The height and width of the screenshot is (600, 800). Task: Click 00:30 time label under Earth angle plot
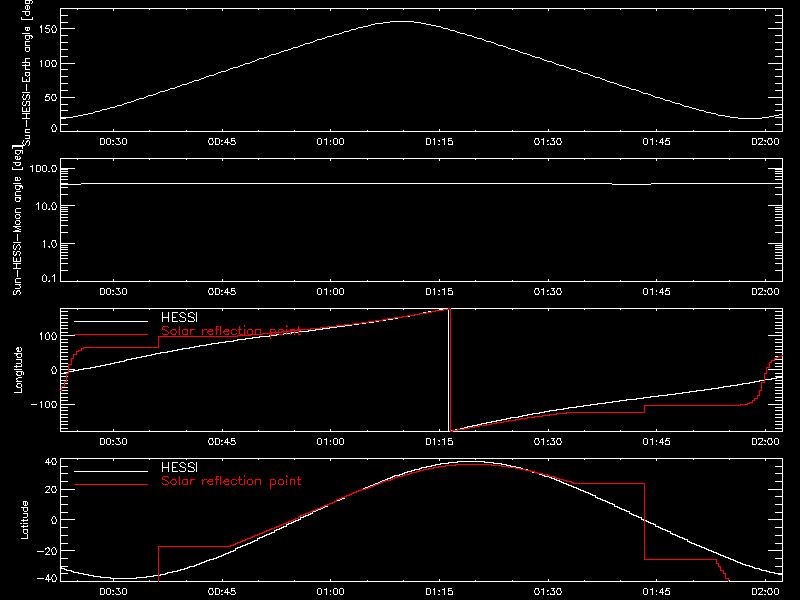tap(113, 142)
